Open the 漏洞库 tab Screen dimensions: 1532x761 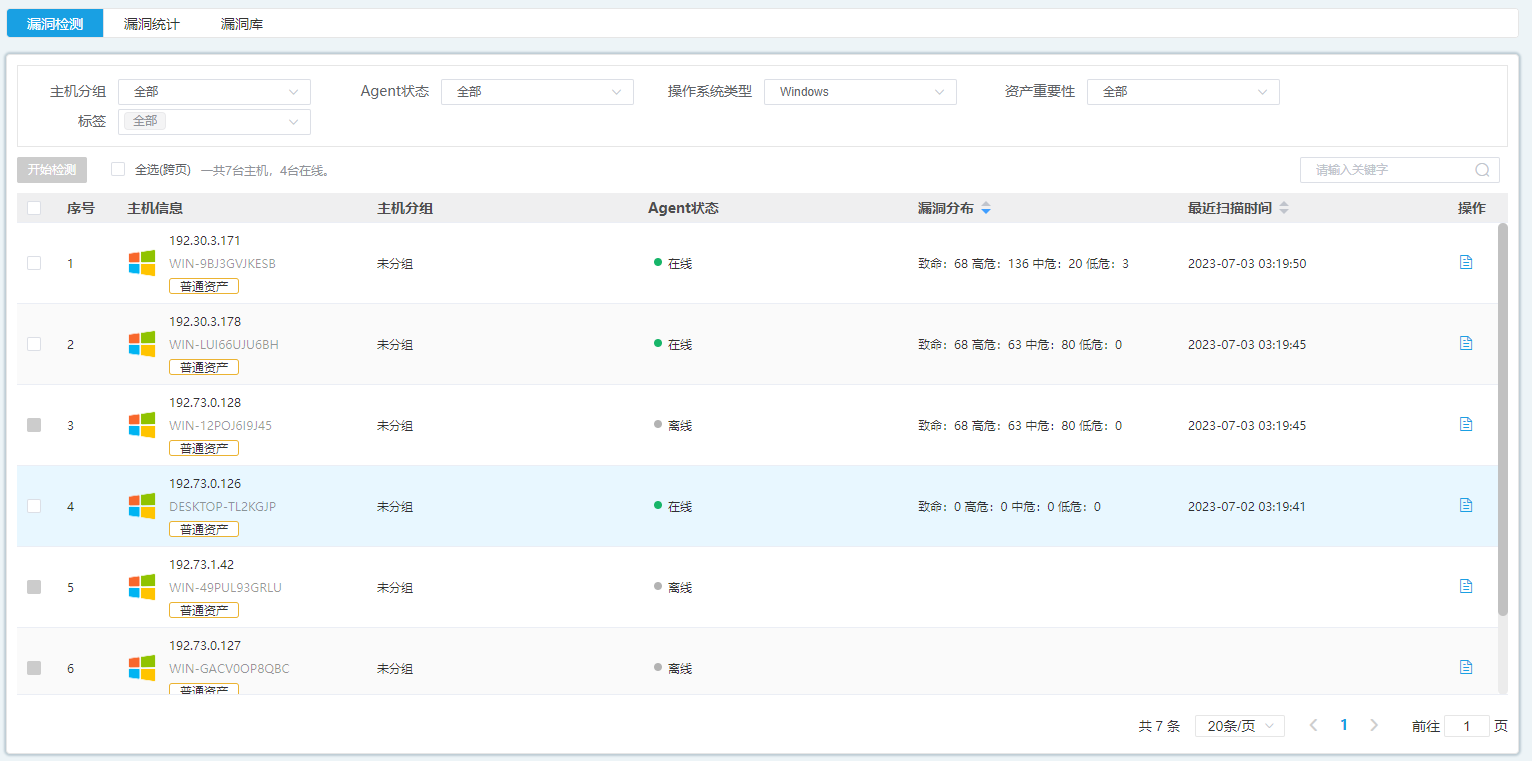point(242,24)
